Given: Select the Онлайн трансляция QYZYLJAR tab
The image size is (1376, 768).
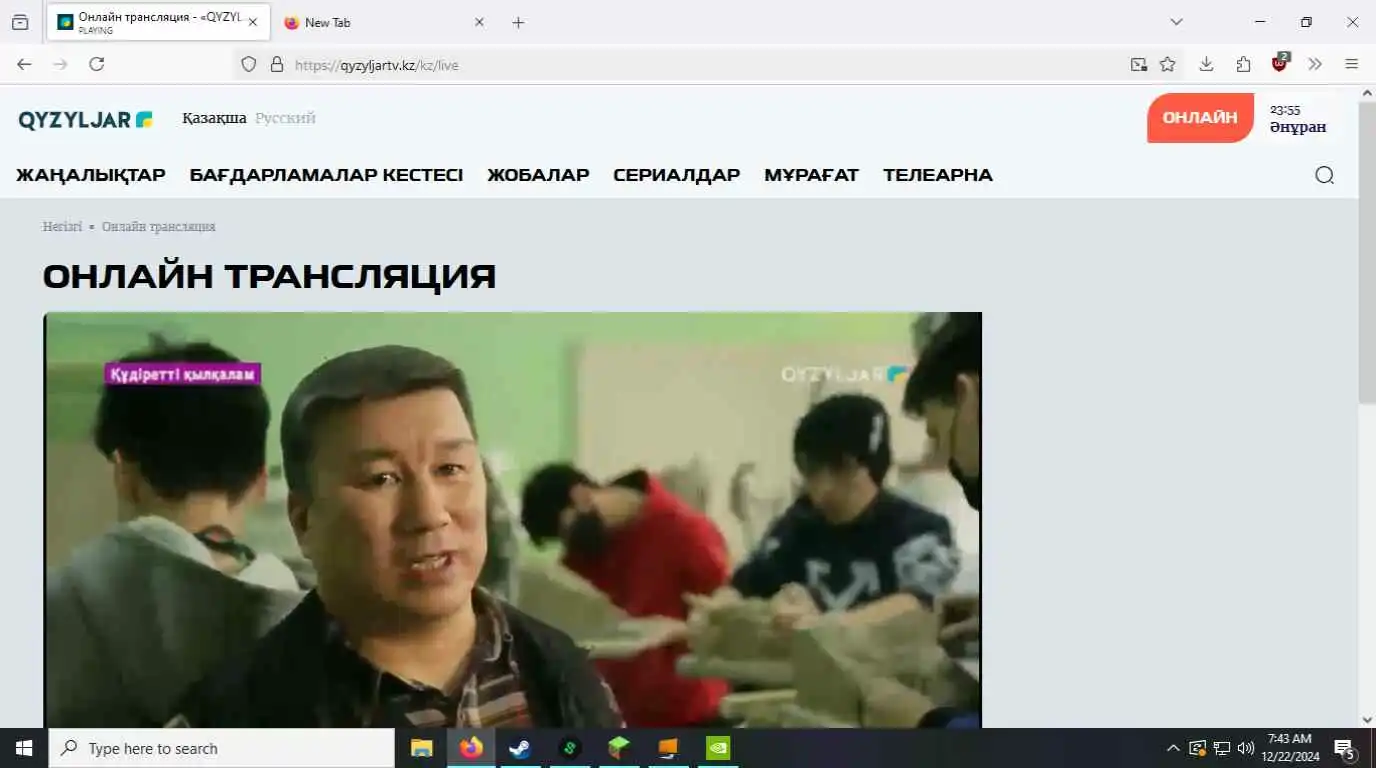Looking at the screenshot, I should pyautogui.click(x=157, y=22).
